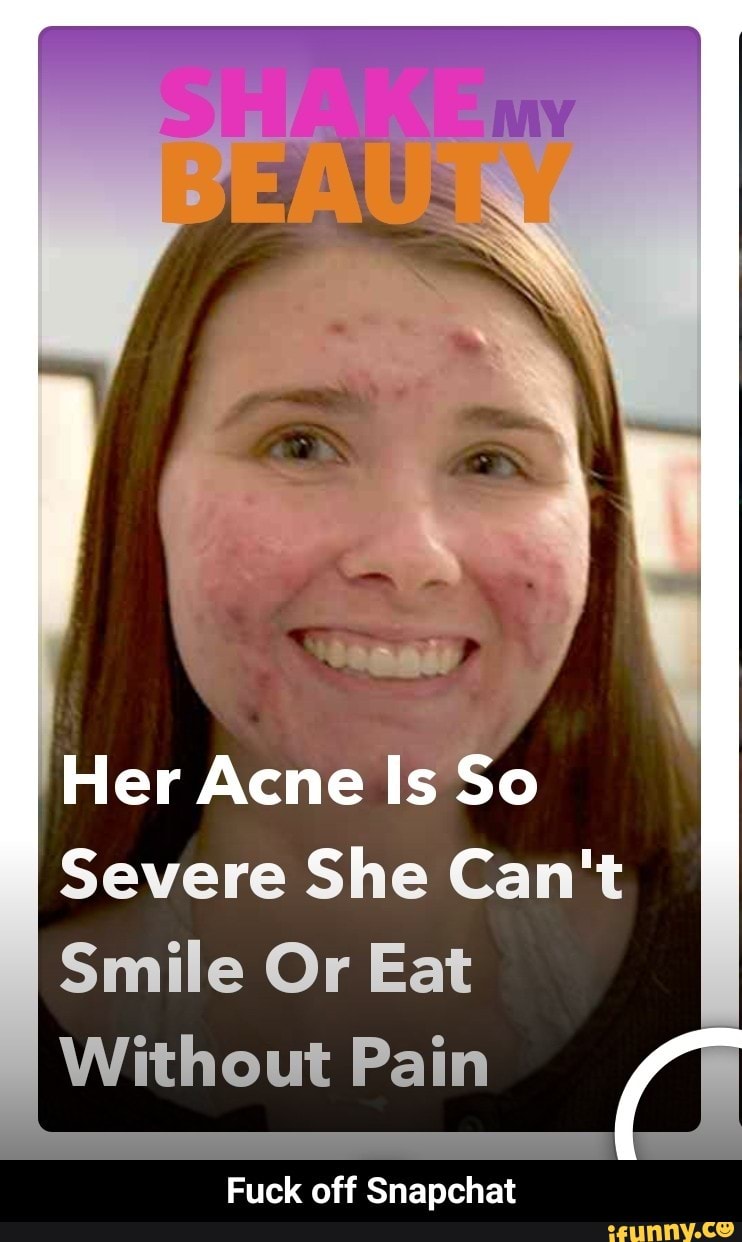Click the headline line "Severe She Can't"
Screen dimensions: 742x1242
click(341, 878)
